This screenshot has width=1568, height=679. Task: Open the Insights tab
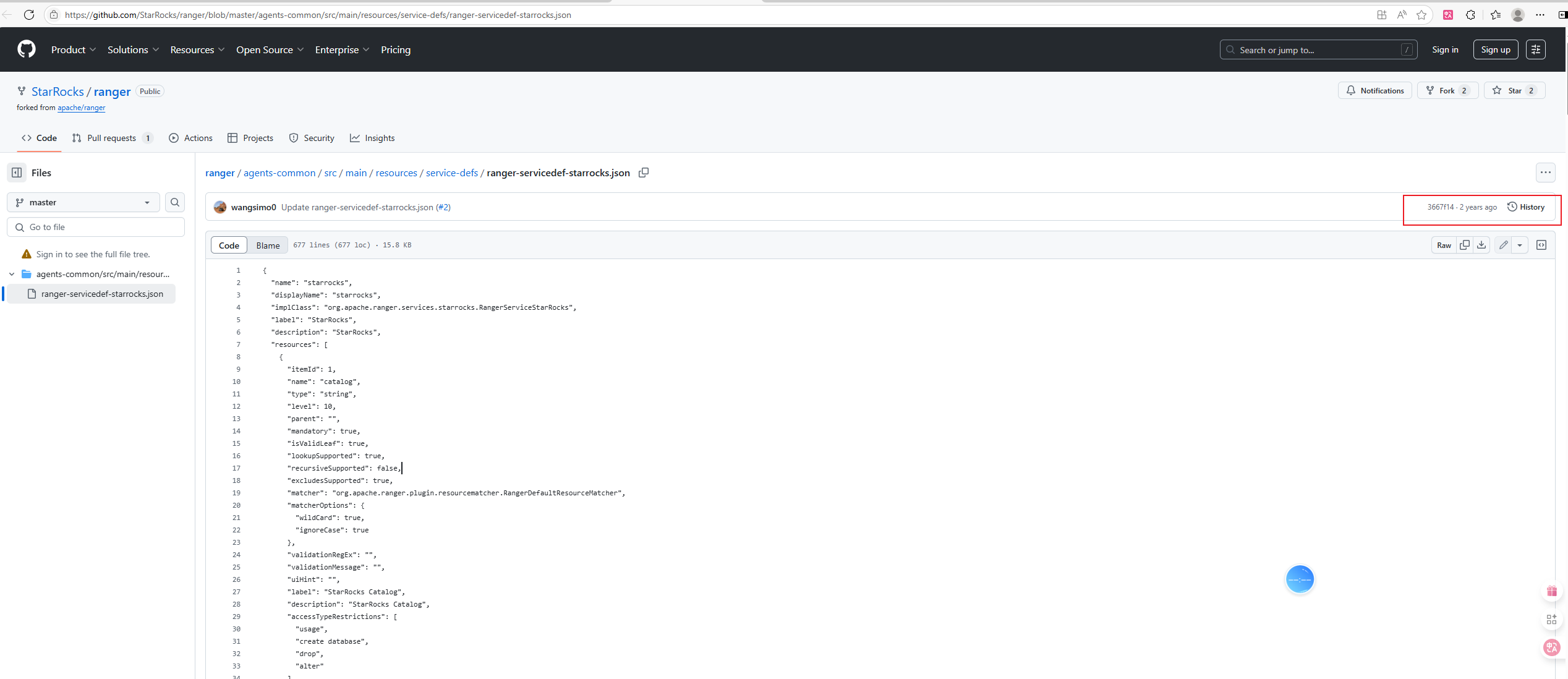(372, 138)
